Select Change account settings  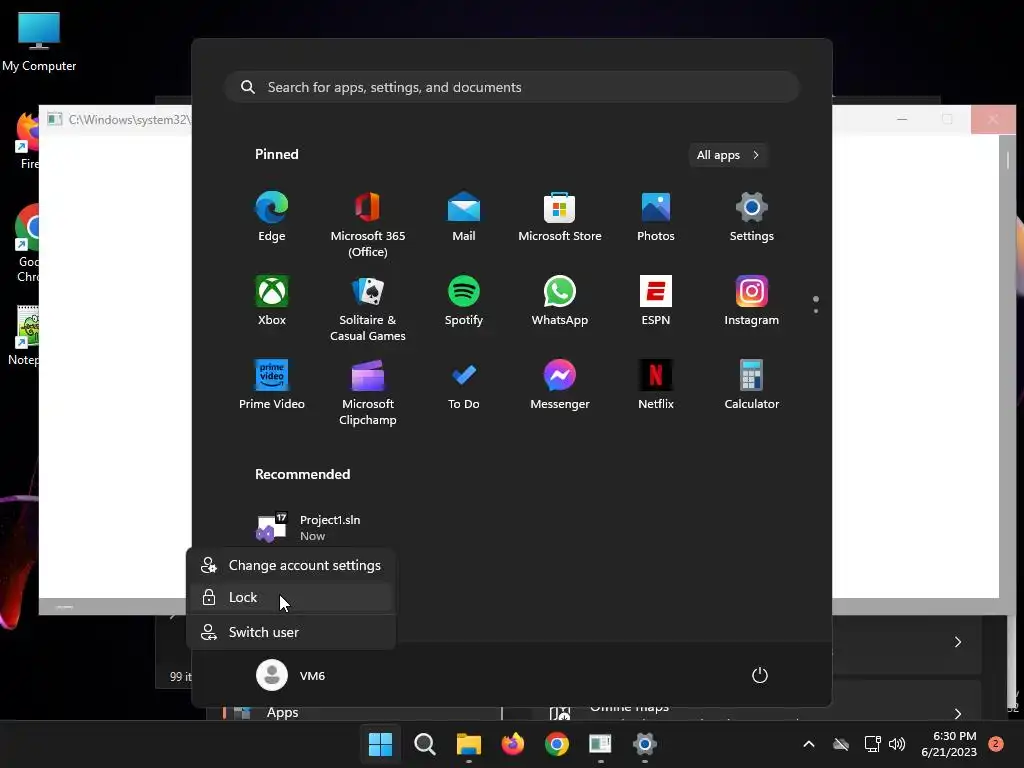pos(291,566)
